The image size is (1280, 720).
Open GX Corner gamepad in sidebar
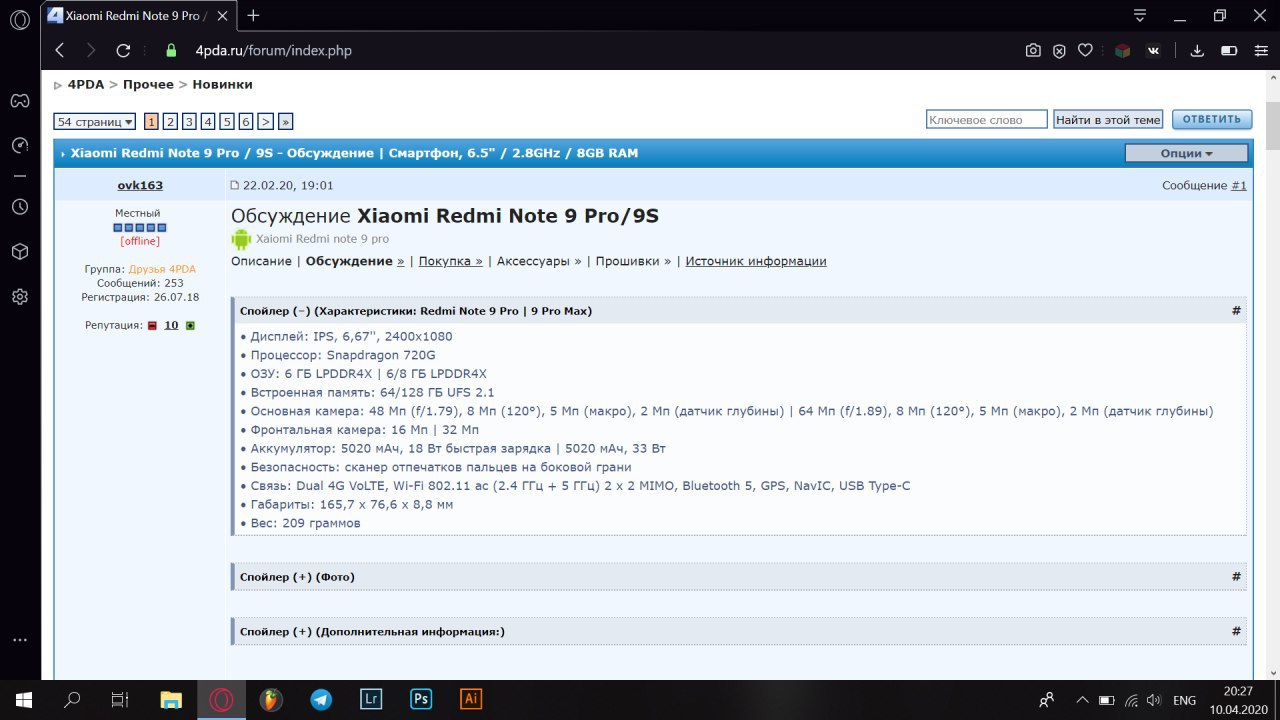click(x=20, y=100)
